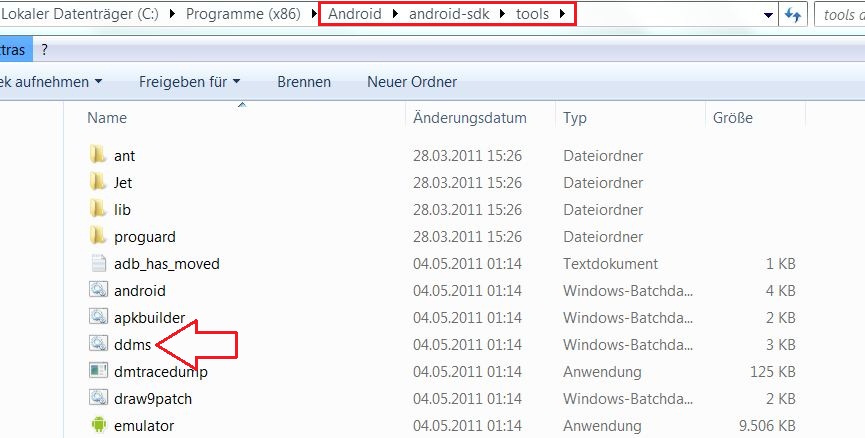Expand the arrow after Lokaler Datenträger (C:)

[172, 14]
